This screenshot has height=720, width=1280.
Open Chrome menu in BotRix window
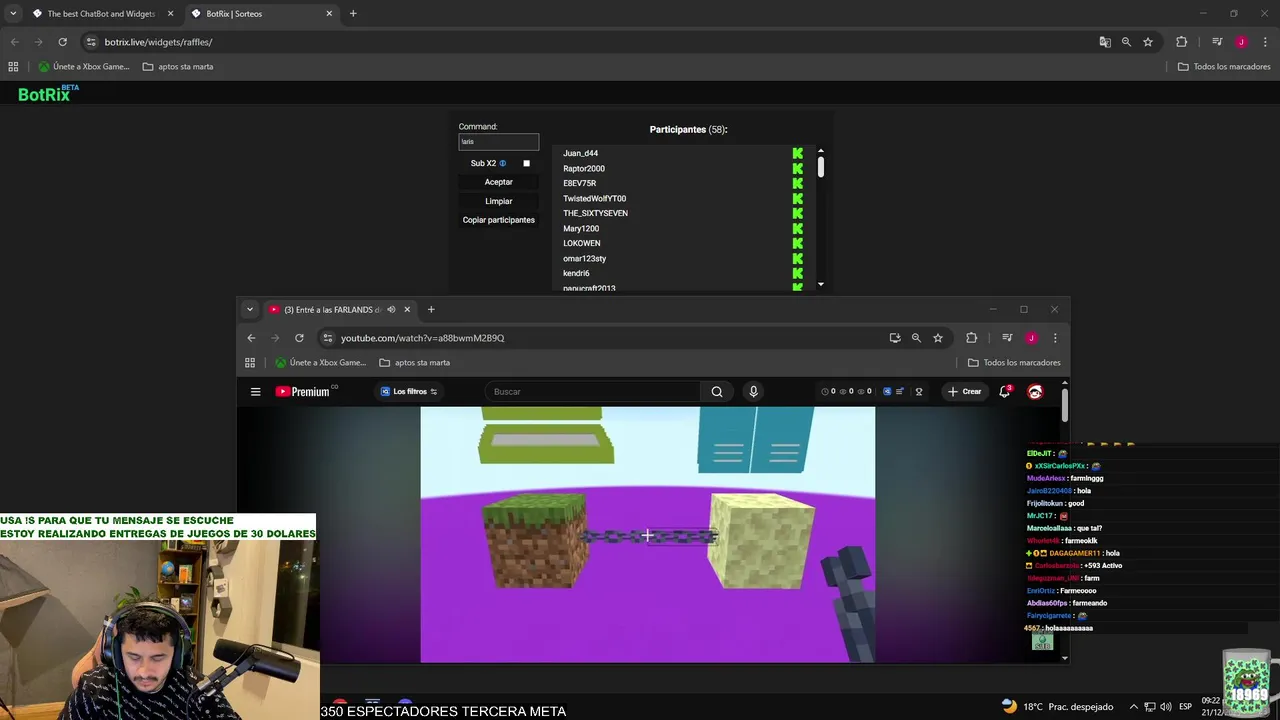1265,42
